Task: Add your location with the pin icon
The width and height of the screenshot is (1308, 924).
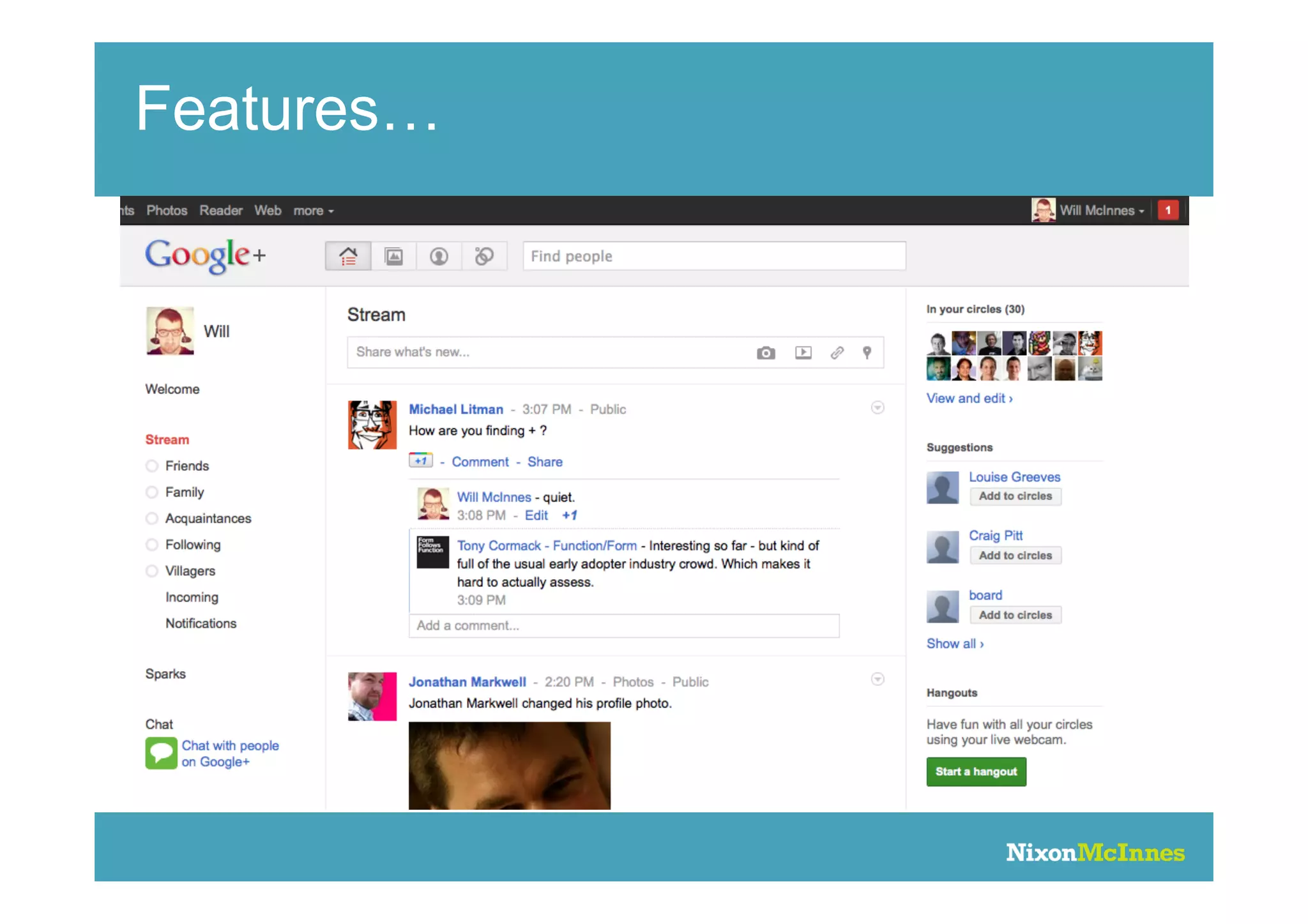Action: click(867, 352)
